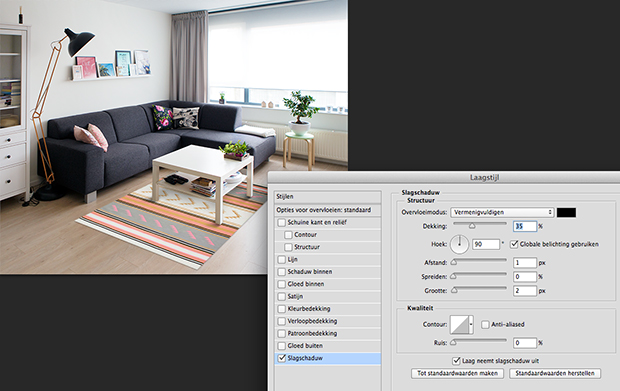Viewport: 620px width, 391px height.
Task: Uncheck the Slagschaduw checkbox
Action: pos(282,358)
